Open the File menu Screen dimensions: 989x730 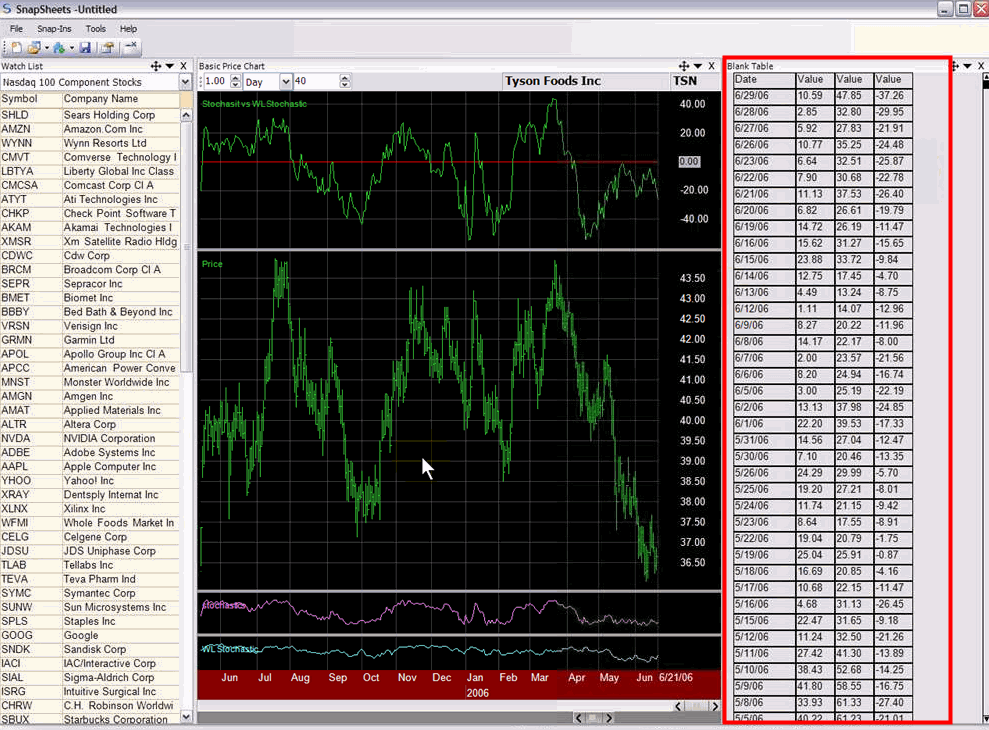coord(16,29)
